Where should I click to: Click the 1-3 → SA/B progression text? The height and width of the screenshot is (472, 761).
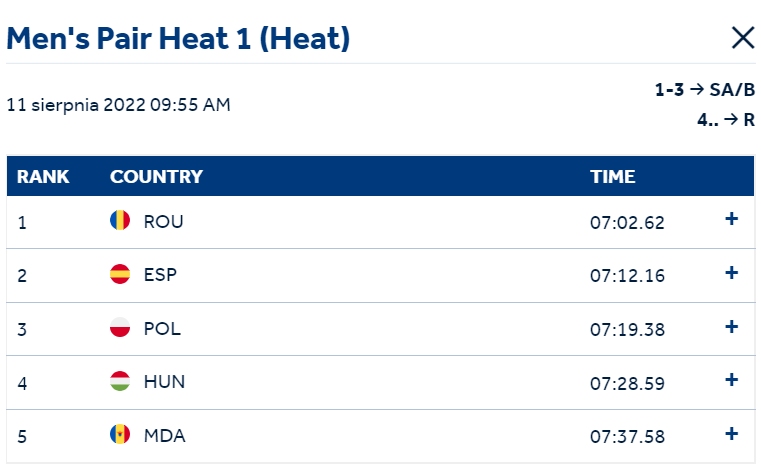(x=705, y=90)
